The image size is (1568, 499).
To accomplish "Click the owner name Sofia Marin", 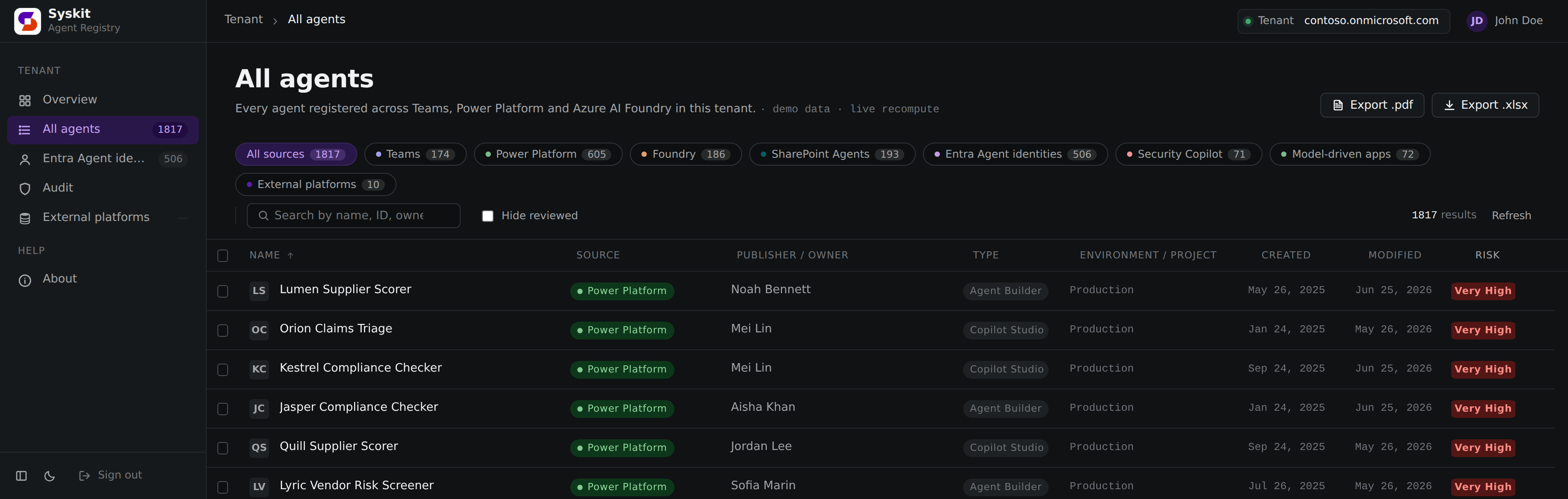I will (763, 486).
